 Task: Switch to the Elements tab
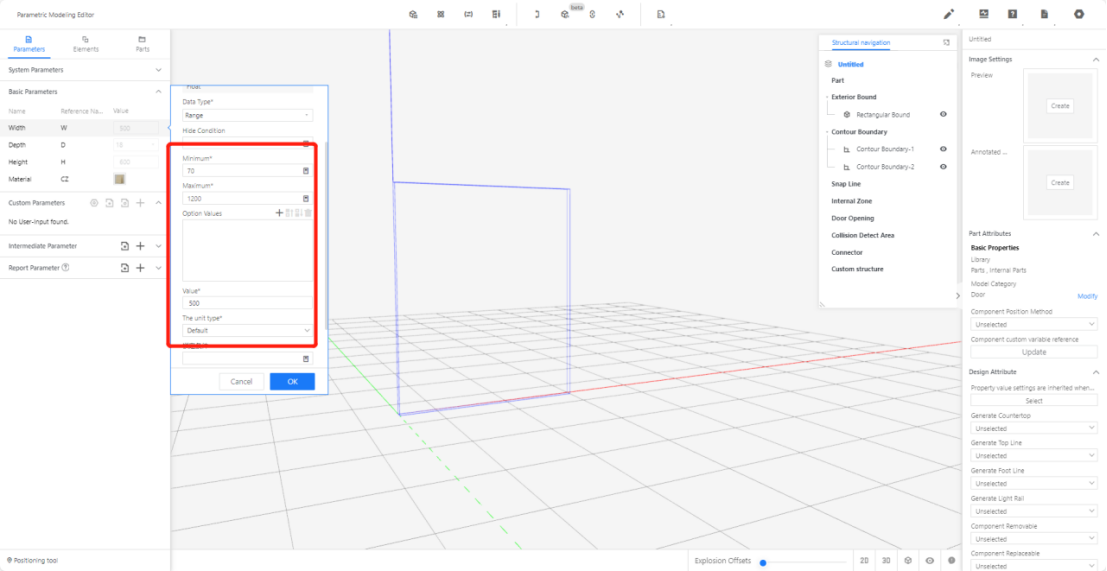[x=86, y=44]
